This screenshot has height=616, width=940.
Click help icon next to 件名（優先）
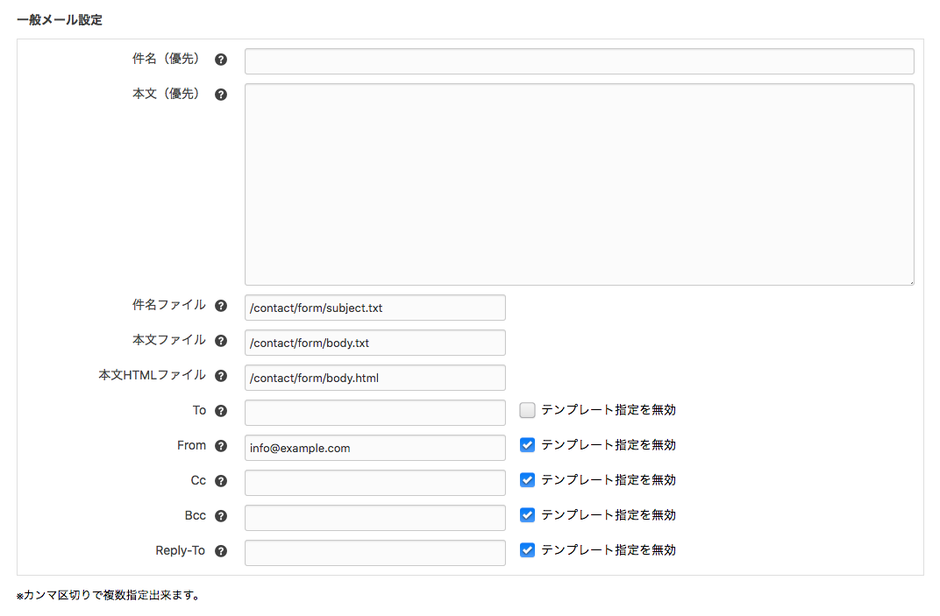pos(221,60)
